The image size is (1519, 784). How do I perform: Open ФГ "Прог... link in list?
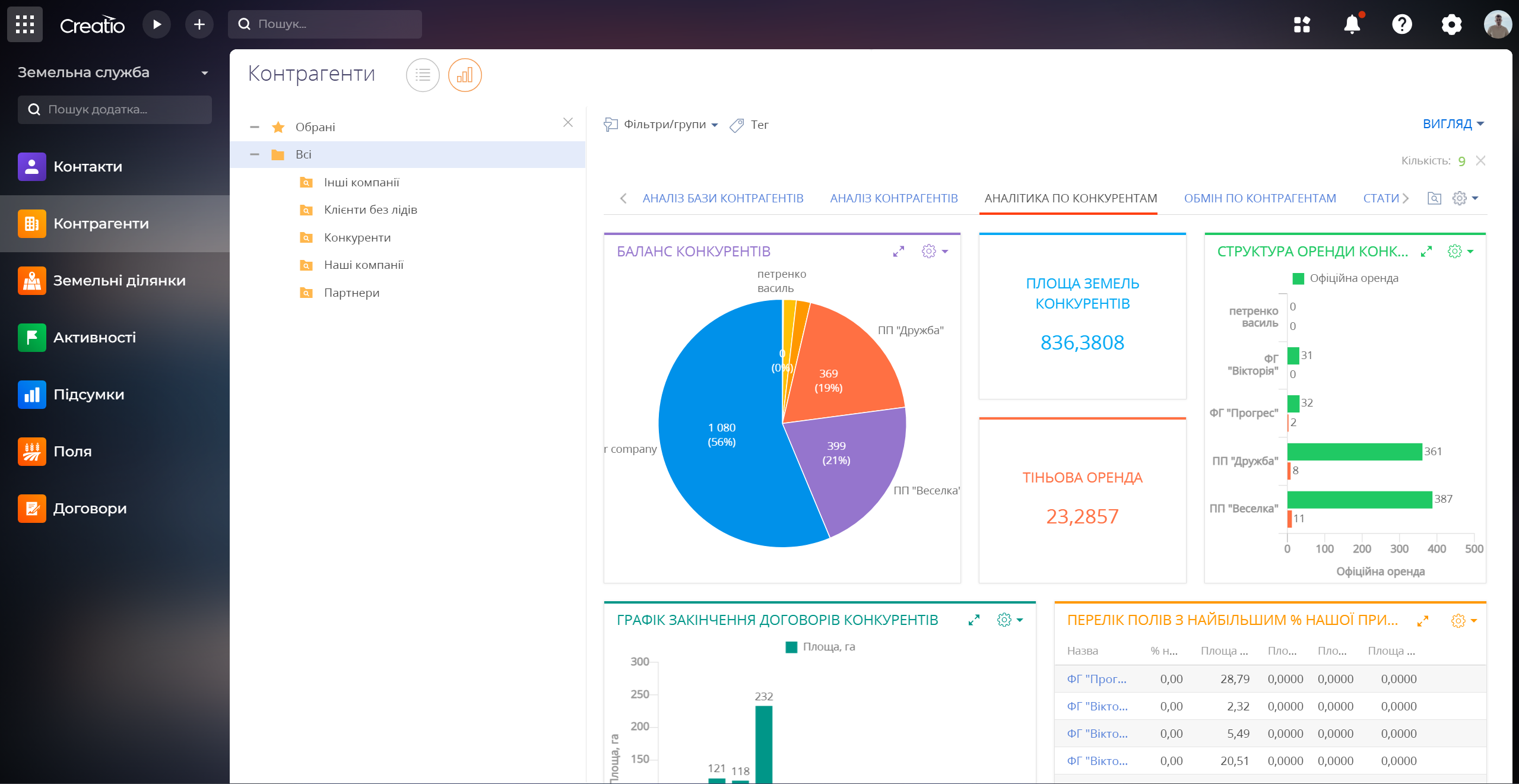[x=1096, y=679]
